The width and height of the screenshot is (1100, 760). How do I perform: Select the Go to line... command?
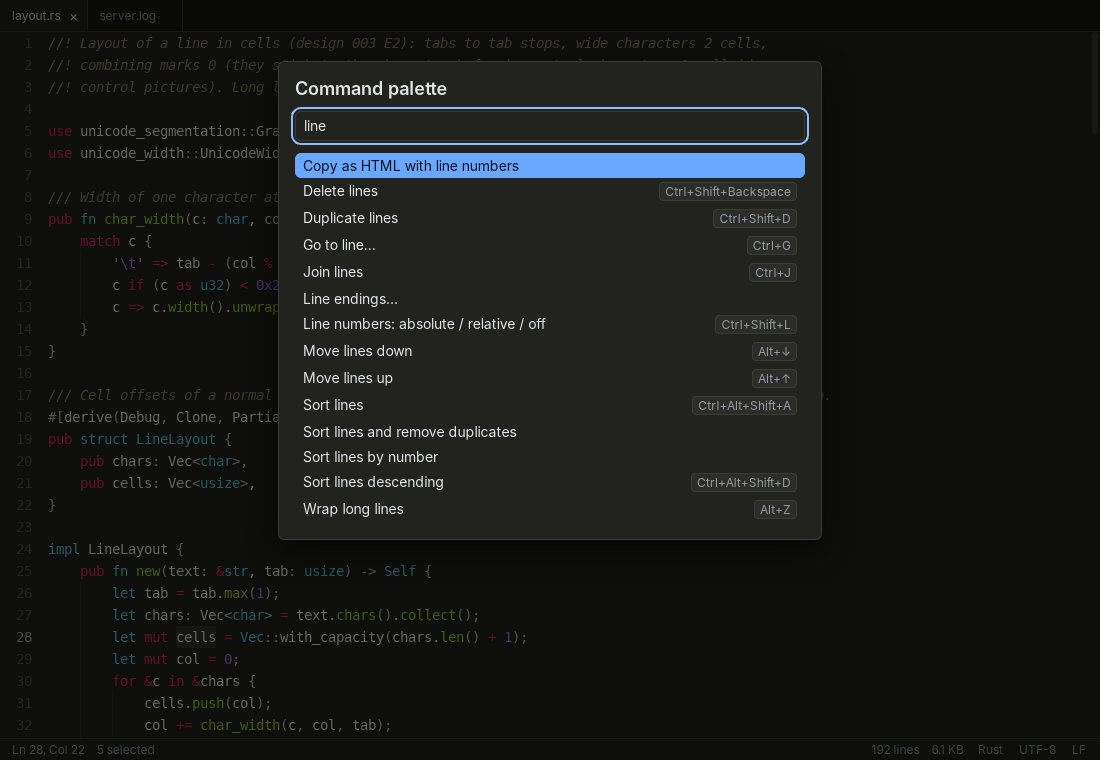click(x=550, y=245)
